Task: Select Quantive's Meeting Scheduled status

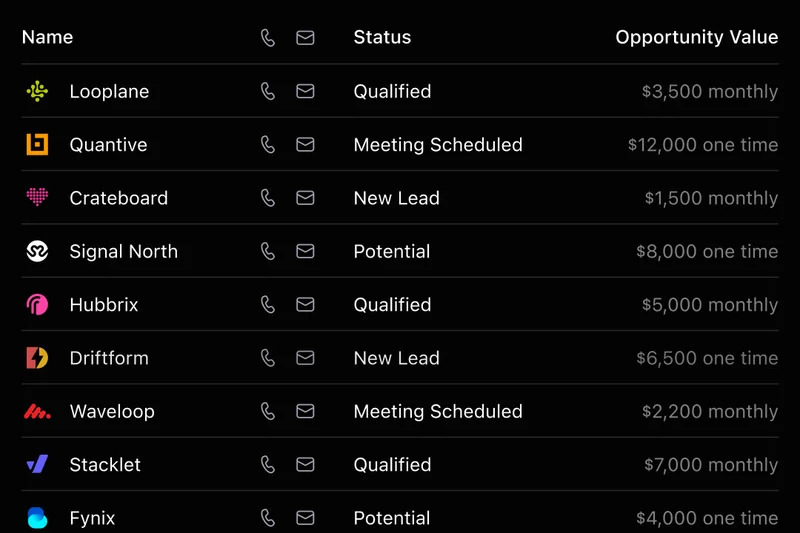Action: [438, 145]
